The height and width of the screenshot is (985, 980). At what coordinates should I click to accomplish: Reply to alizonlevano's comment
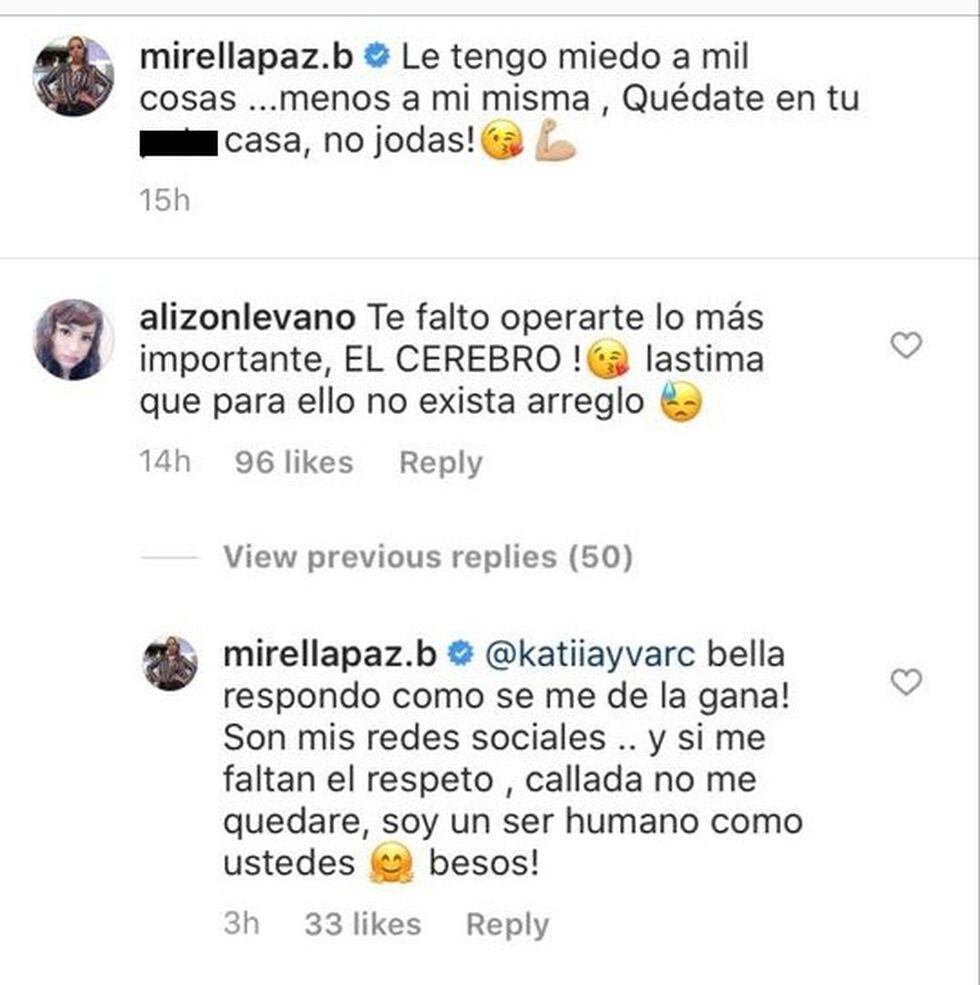click(x=440, y=463)
